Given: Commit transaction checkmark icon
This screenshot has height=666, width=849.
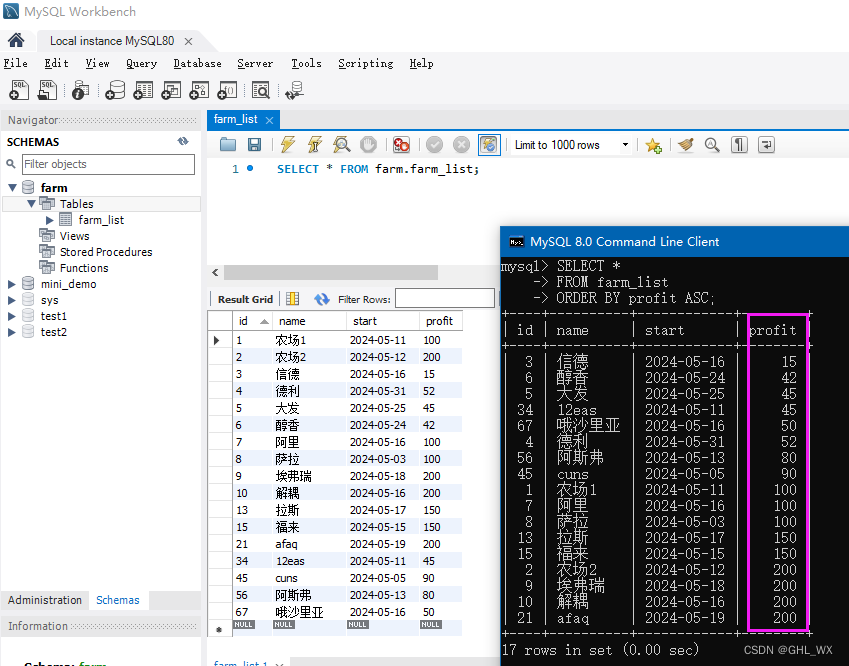Looking at the screenshot, I should coord(434,145).
